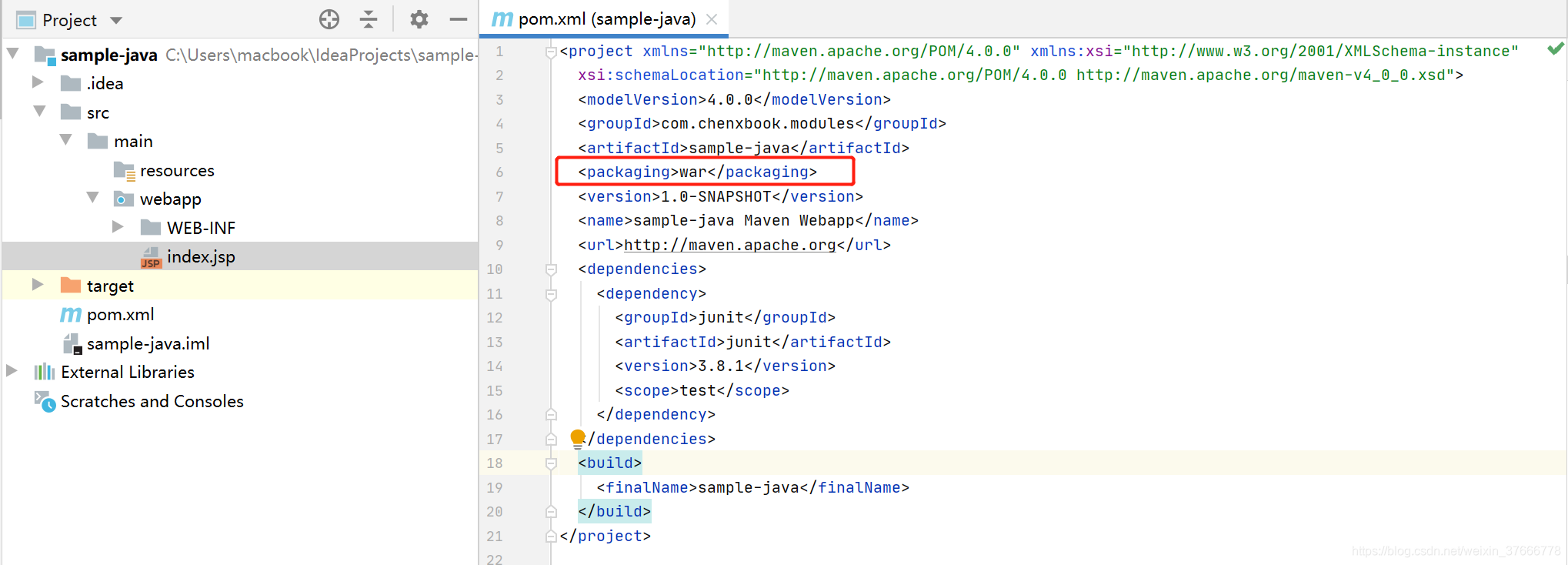
Task: Expand the External Libraries node arrow
Action: click(x=12, y=371)
